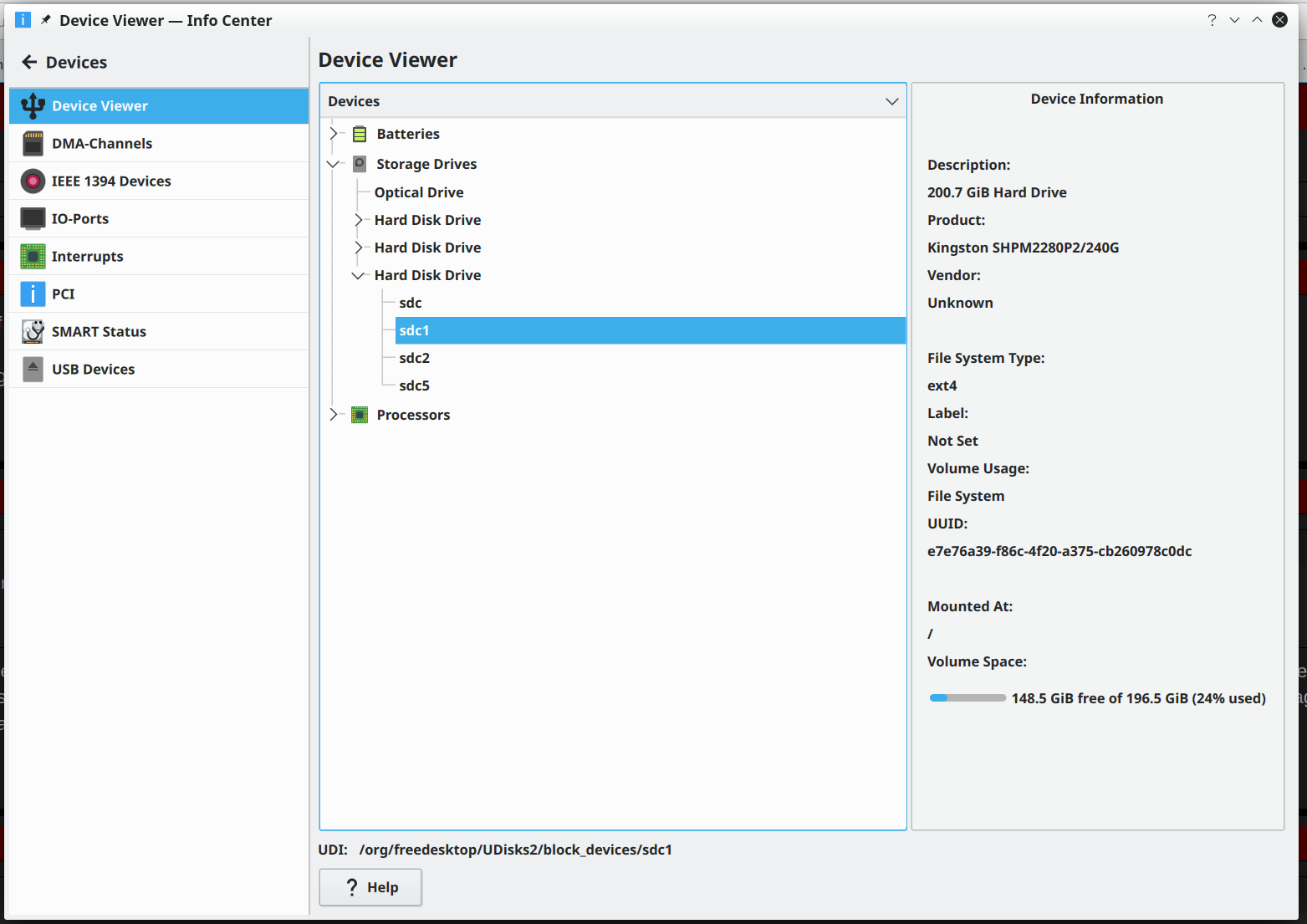Expand the Batteries tree node
This screenshot has height=924, width=1307.
click(x=334, y=134)
